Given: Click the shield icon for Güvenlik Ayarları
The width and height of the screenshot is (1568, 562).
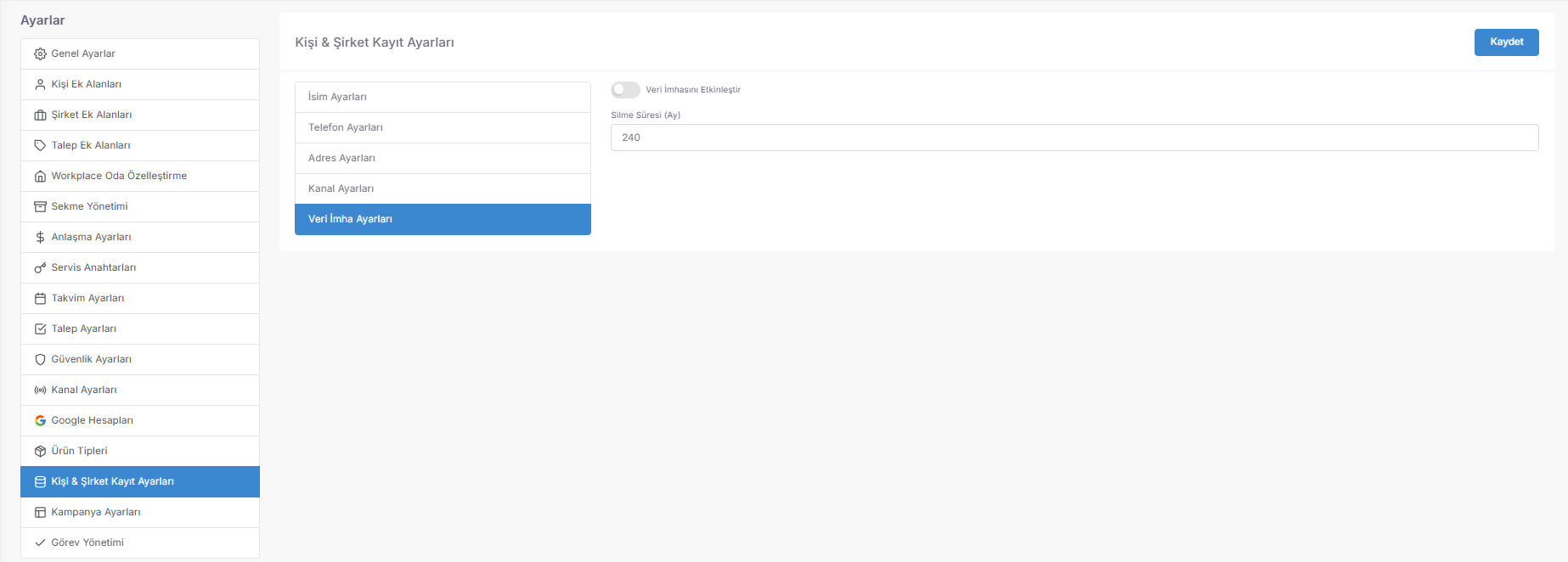Looking at the screenshot, I should click(40, 359).
